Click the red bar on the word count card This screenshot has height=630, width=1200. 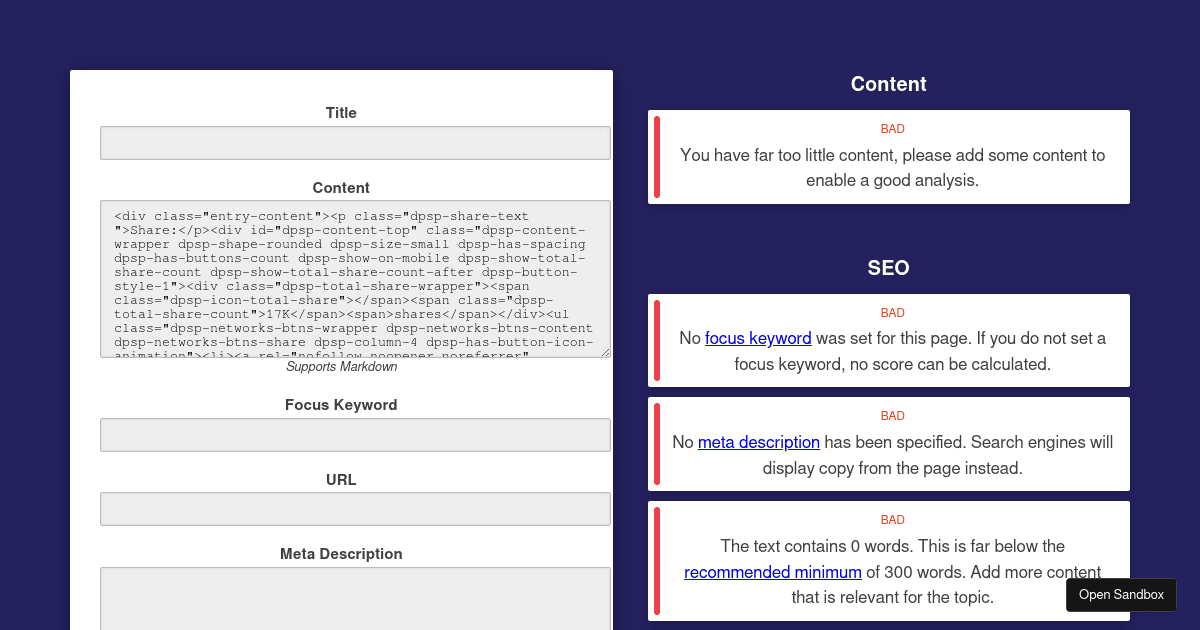tap(657, 560)
